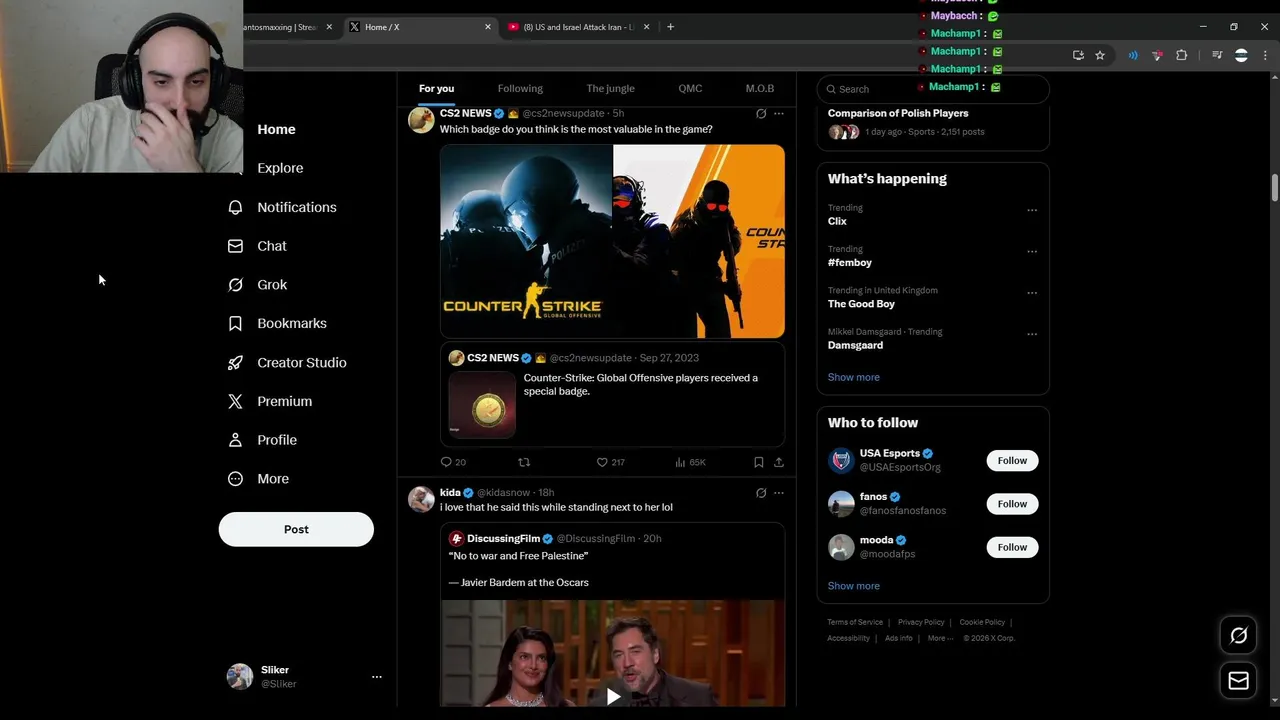Open Terms of Service link
The width and height of the screenshot is (1280, 720).
tap(855, 622)
